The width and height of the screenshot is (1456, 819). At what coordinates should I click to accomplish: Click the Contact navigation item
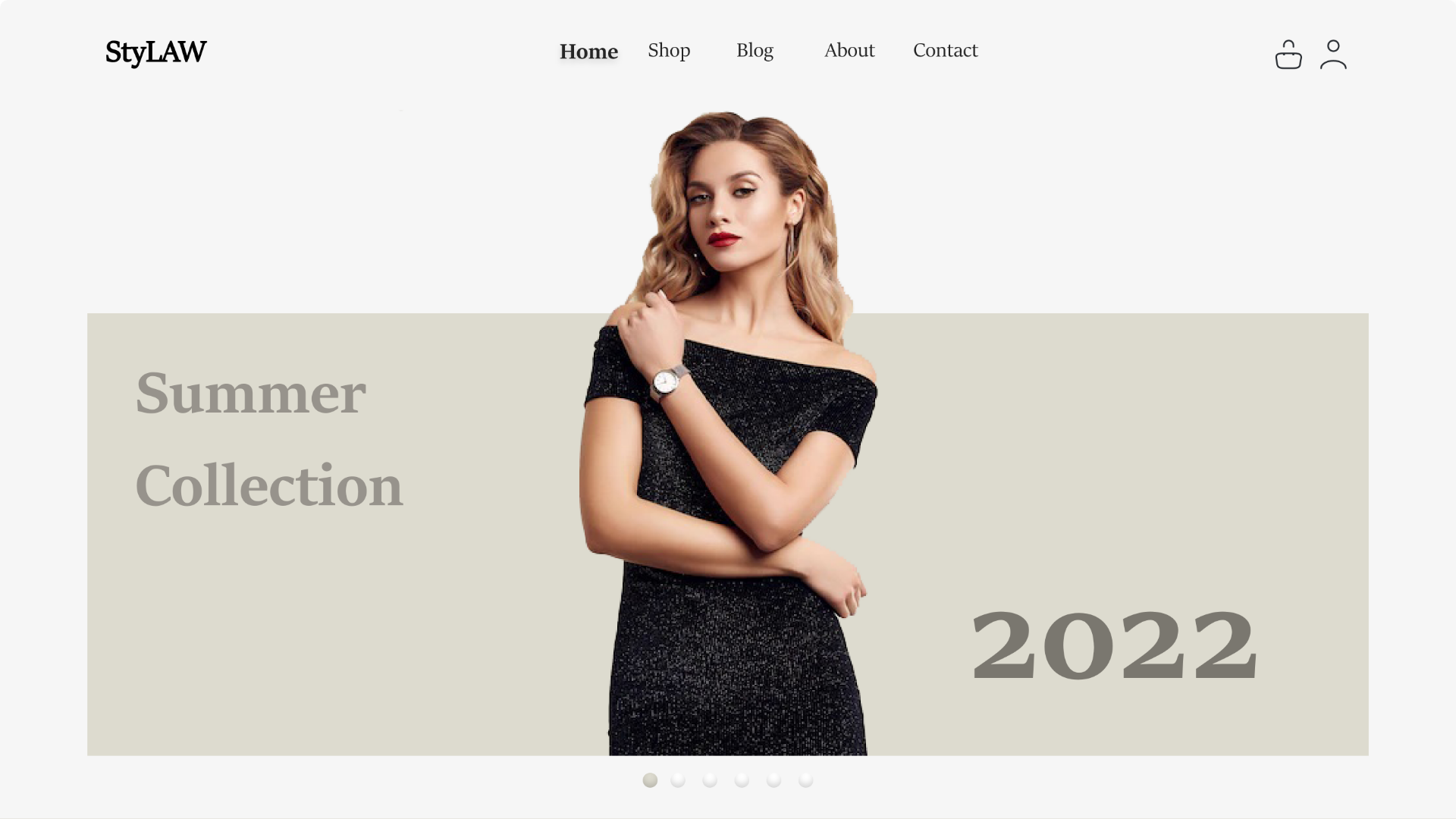click(x=945, y=50)
